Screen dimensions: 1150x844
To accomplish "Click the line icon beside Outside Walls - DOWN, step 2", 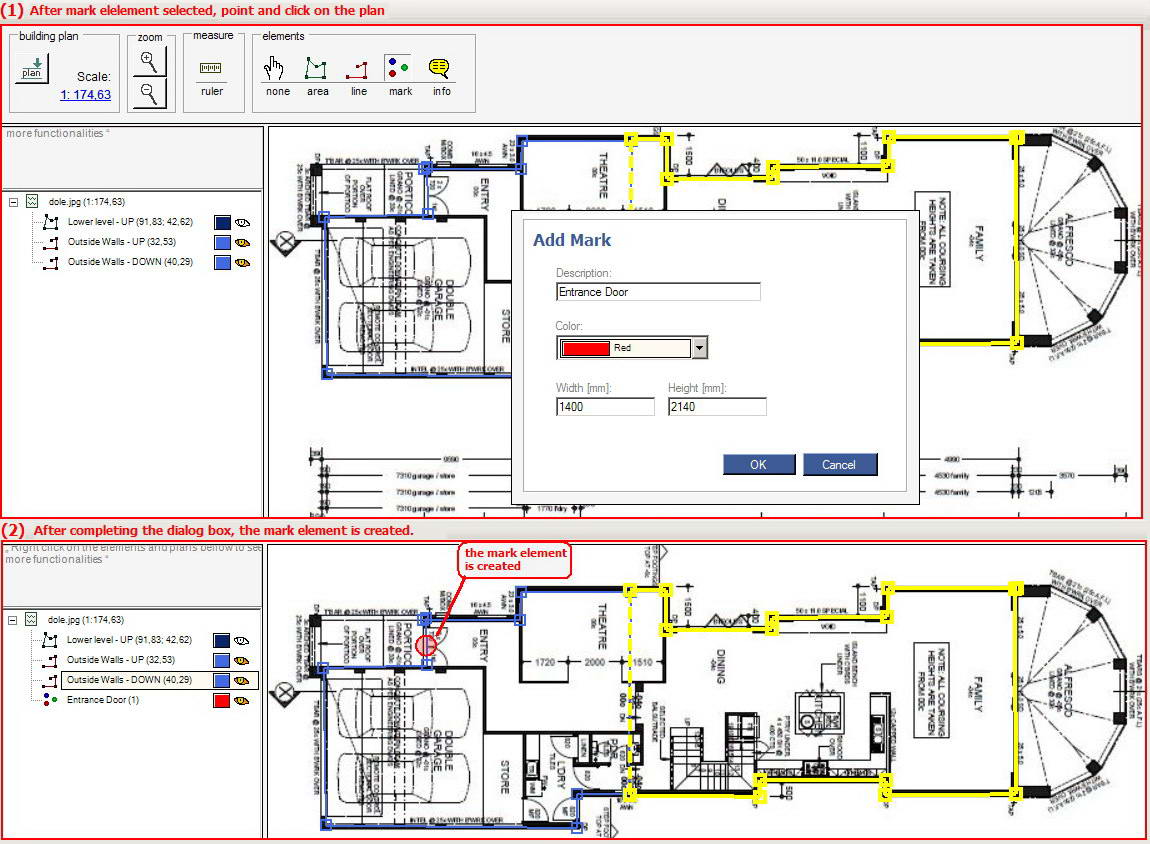I will tap(50, 680).
